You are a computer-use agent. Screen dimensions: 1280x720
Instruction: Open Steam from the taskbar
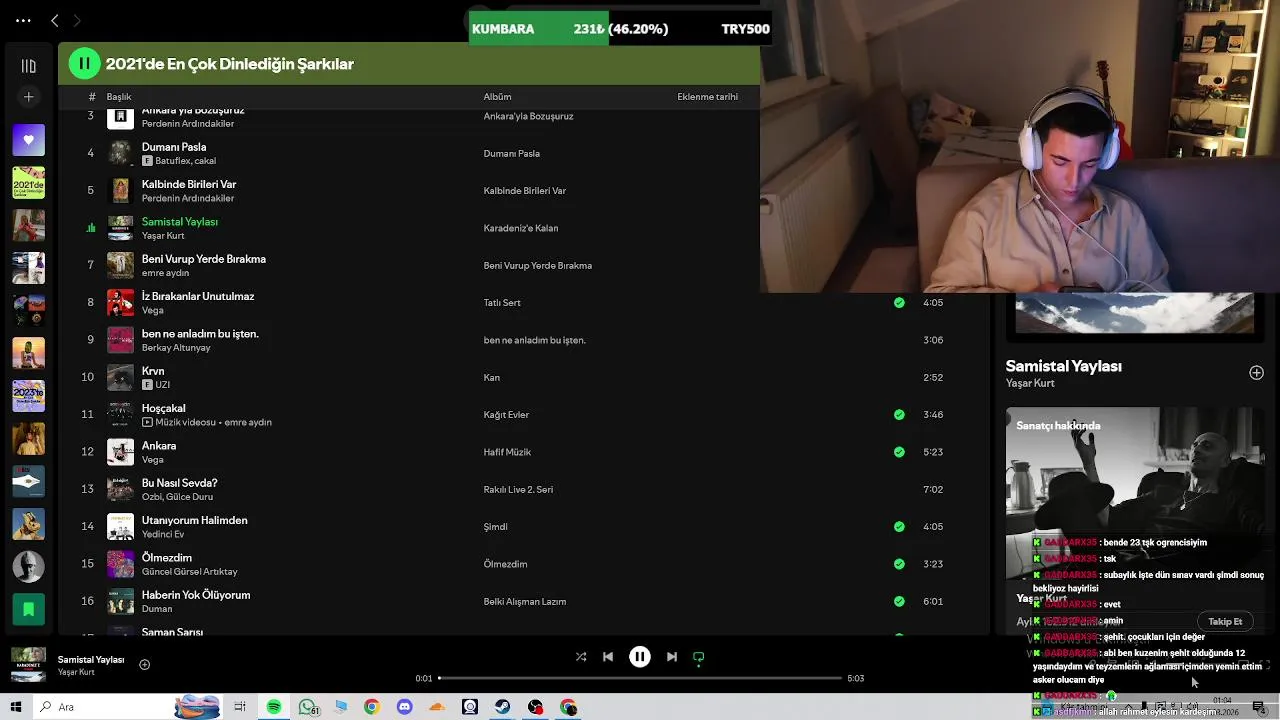(x=503, y=707)
